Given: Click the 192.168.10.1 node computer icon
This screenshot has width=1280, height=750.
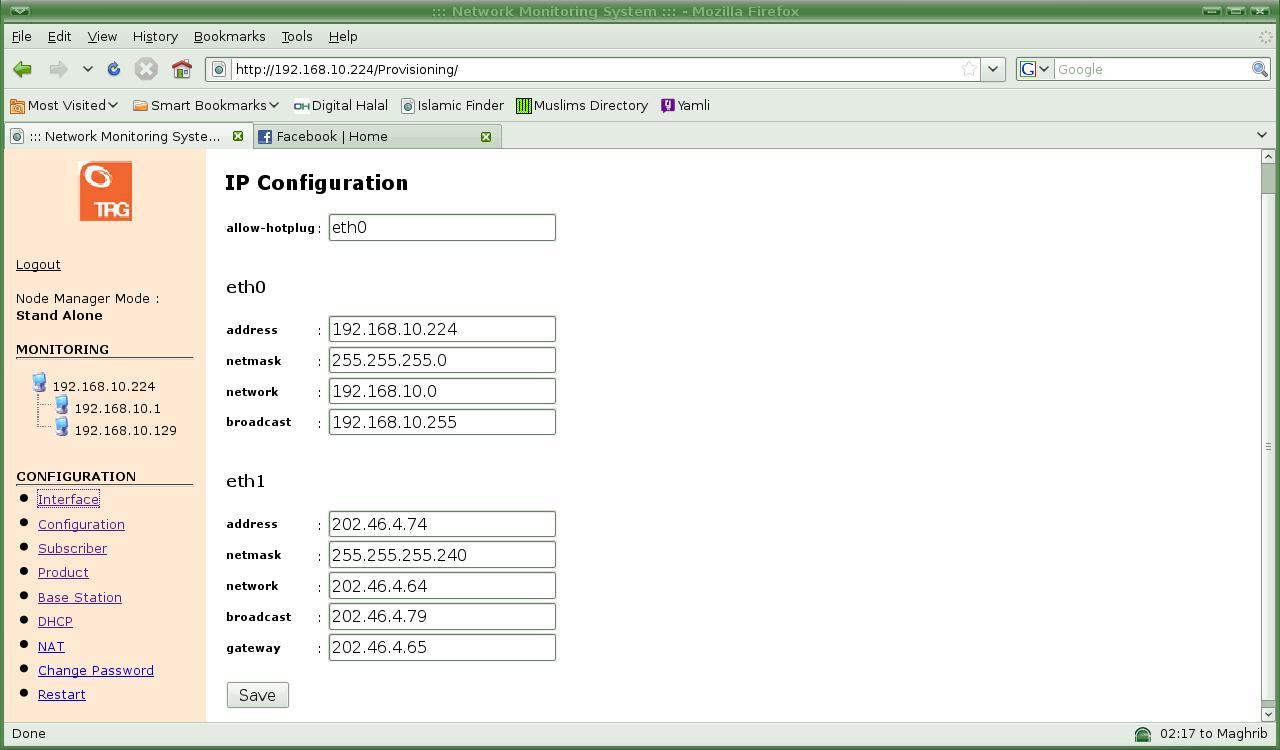Looking at the screenshot, I should 62,406.
